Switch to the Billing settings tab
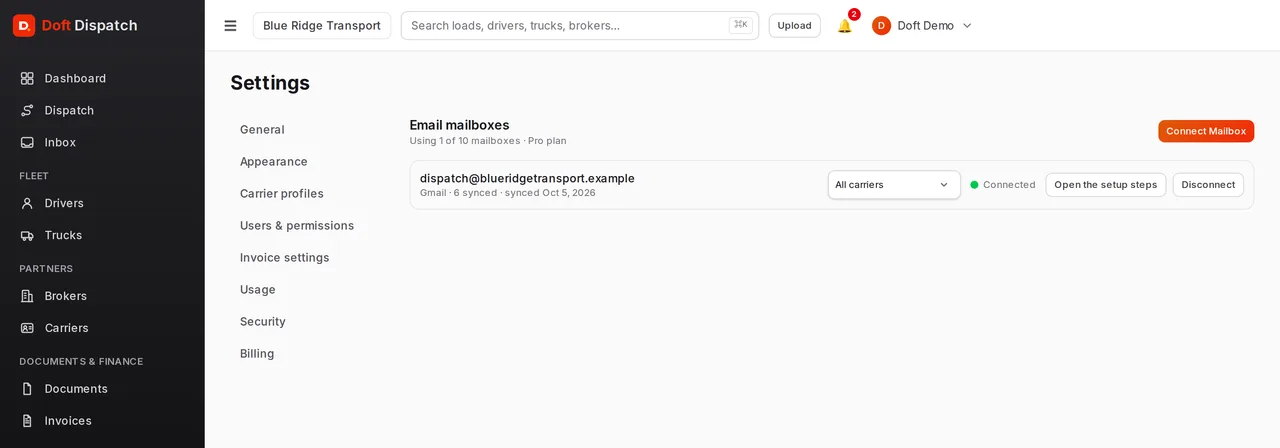 pyautogui.click(x=257, y=354)
